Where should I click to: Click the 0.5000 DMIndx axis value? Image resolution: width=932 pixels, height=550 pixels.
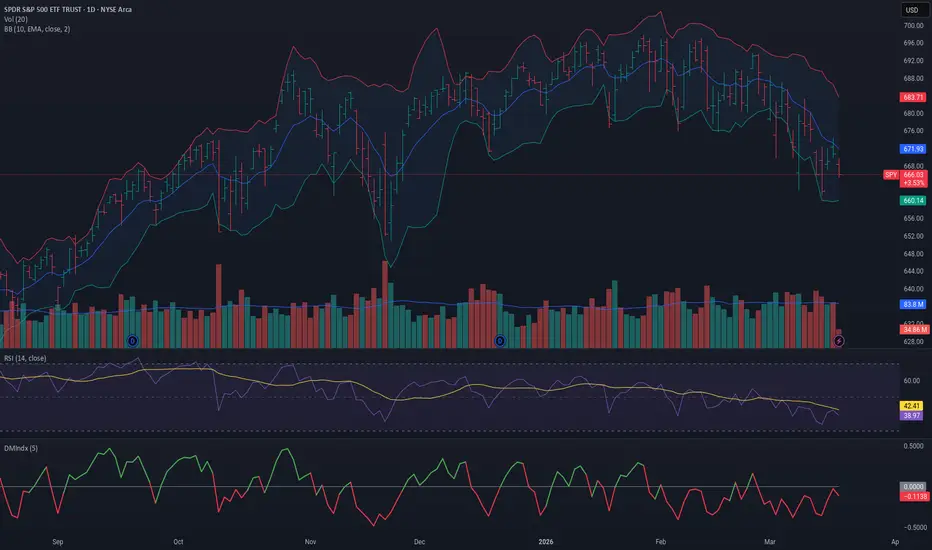pyautogui.click(x=914, y=446)
